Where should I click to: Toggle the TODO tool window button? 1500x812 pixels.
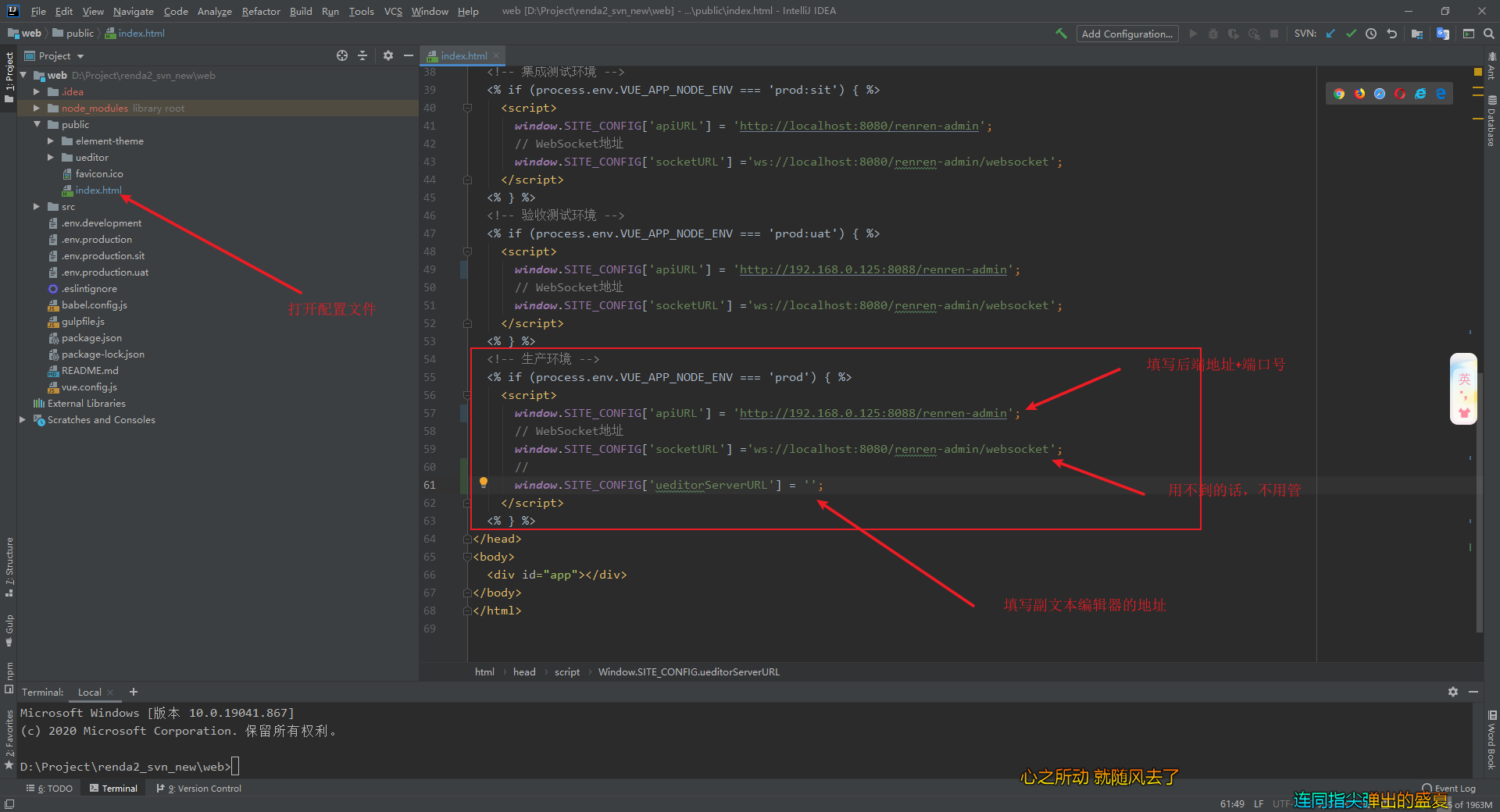(49, 789)
